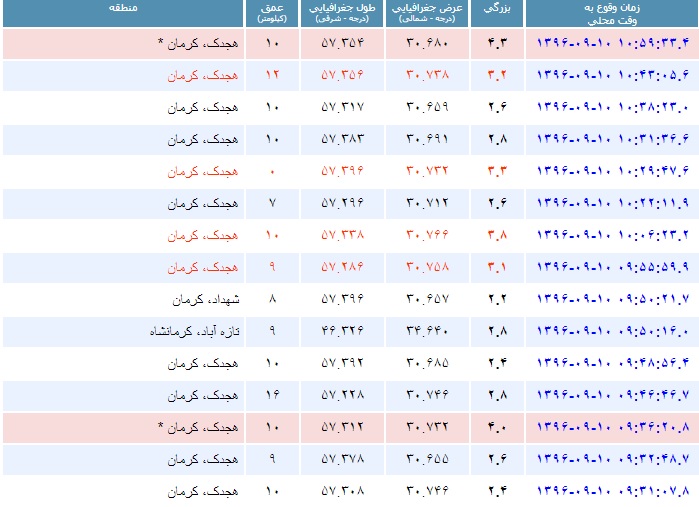The image size is (699, 507).
Task: Open the event at time ۱۰:۳۸:۲۳.۰
Action: pyautogui.click(x=613, y=107)
